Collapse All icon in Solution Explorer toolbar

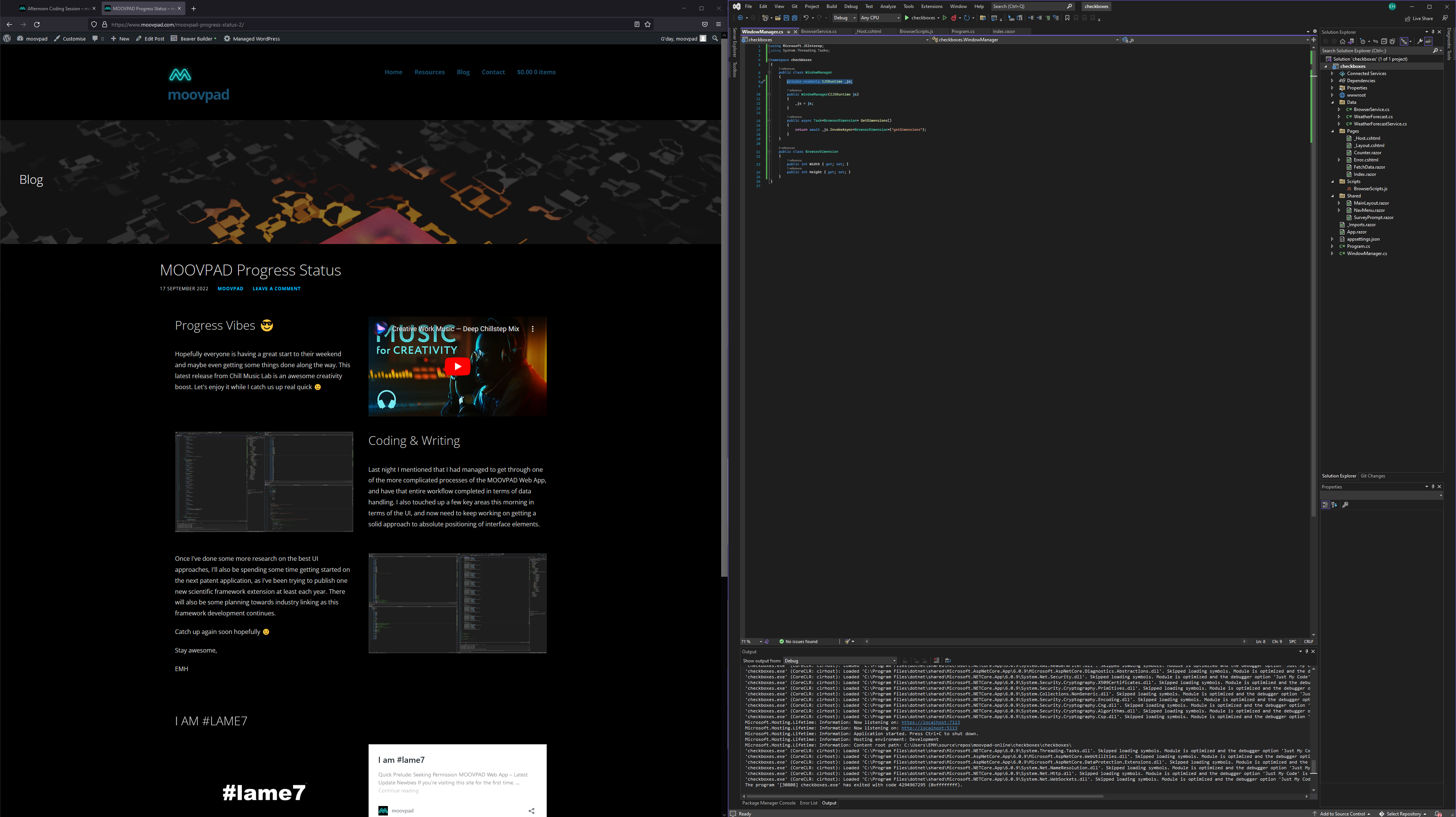[x=1384, y=41]
